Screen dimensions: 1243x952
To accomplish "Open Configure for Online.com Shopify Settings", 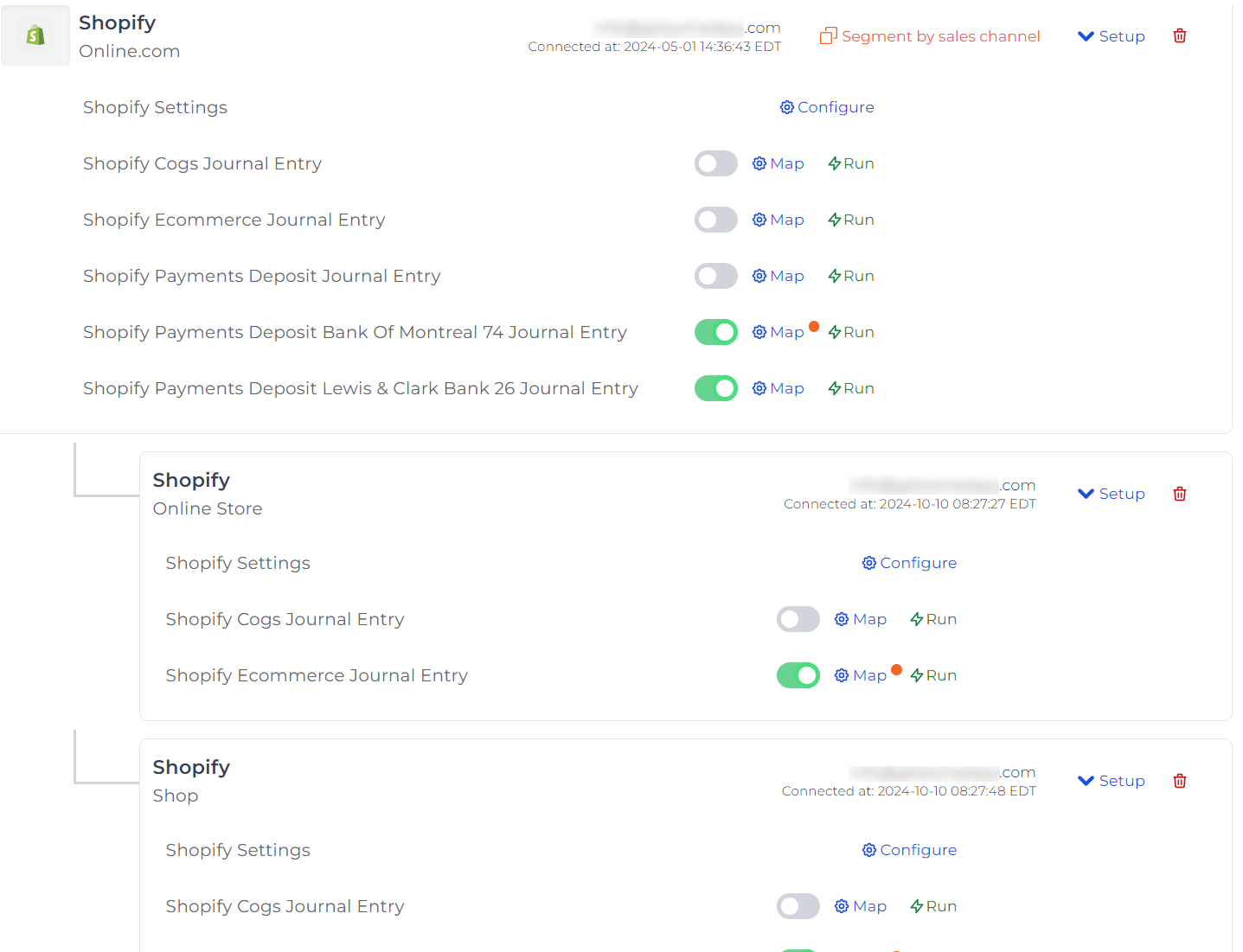I will pyautogui.click(x=827, y=107).
